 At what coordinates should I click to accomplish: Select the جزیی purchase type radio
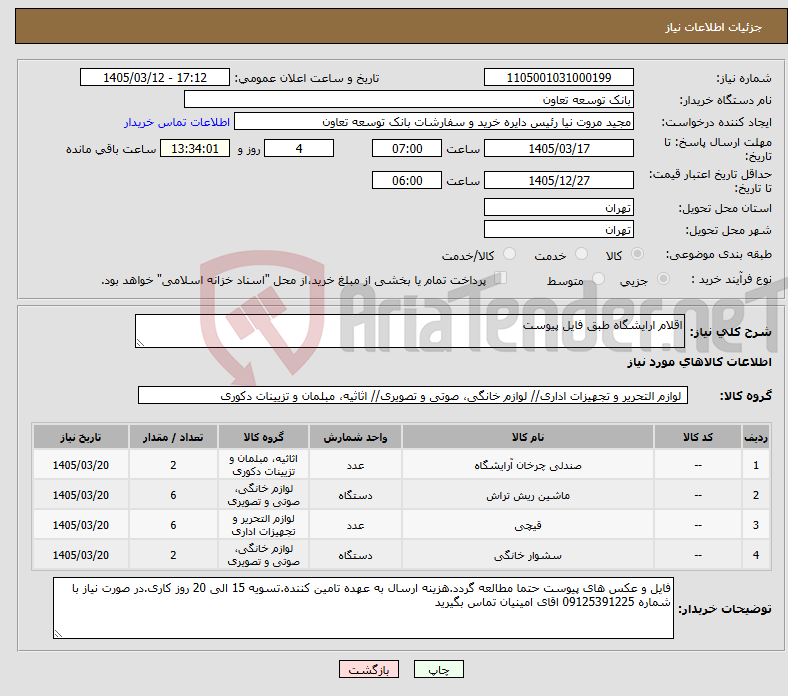click(663, 279)
